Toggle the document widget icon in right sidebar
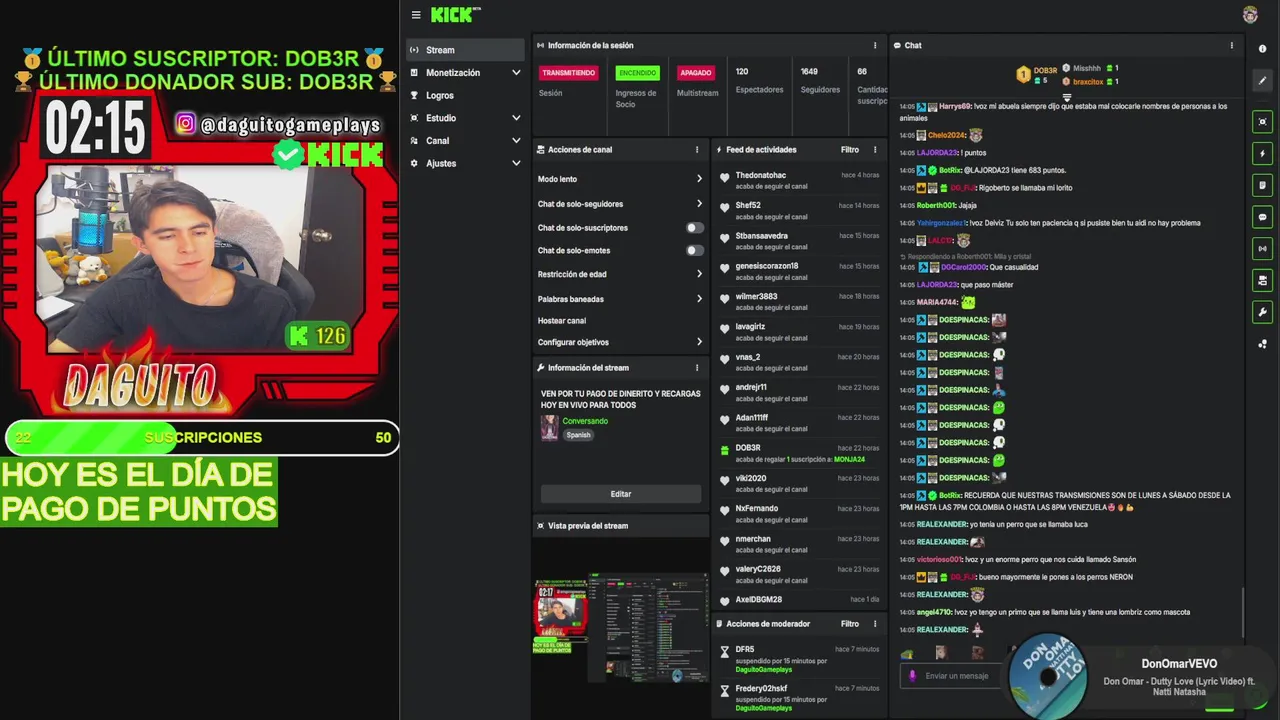This screenshot has width=1280, height=720. (1262, 185)
